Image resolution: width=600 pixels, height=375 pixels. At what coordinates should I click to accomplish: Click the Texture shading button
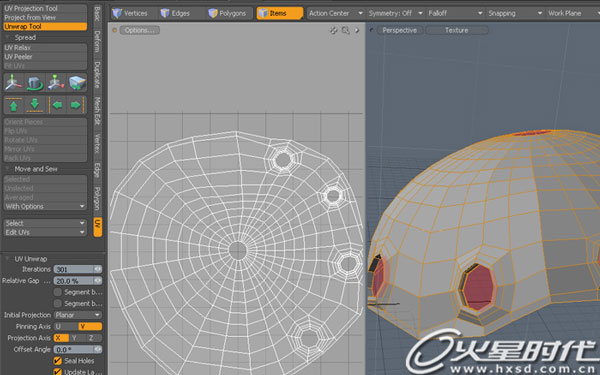(457, 30)
